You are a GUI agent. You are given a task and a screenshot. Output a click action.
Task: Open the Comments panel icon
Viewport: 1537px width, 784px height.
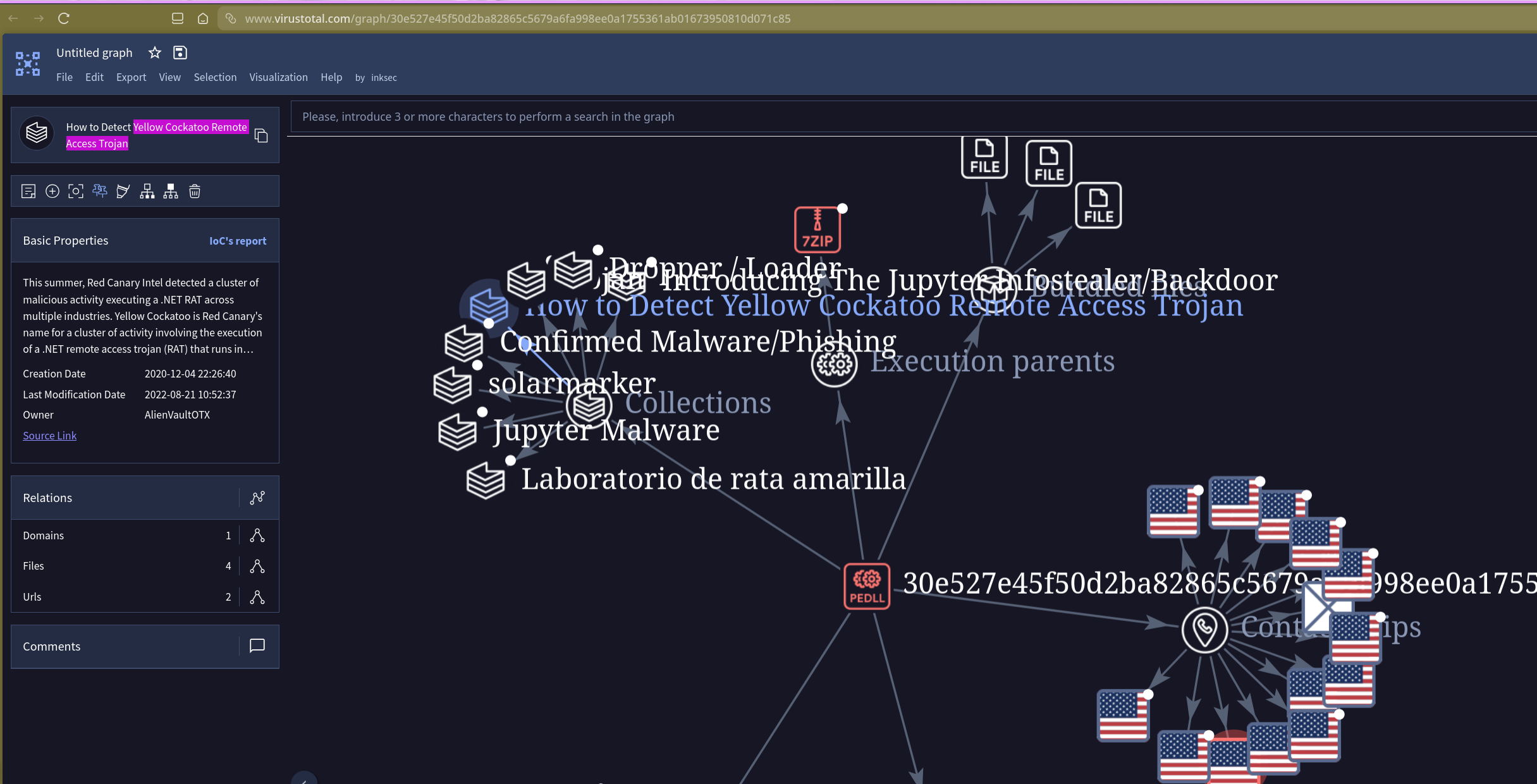pyautogui.click(x=257, y=646)
